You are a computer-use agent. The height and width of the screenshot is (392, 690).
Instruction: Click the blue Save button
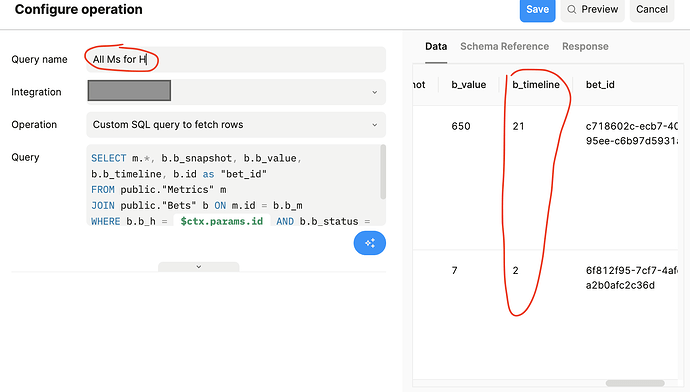click(537, 10)
